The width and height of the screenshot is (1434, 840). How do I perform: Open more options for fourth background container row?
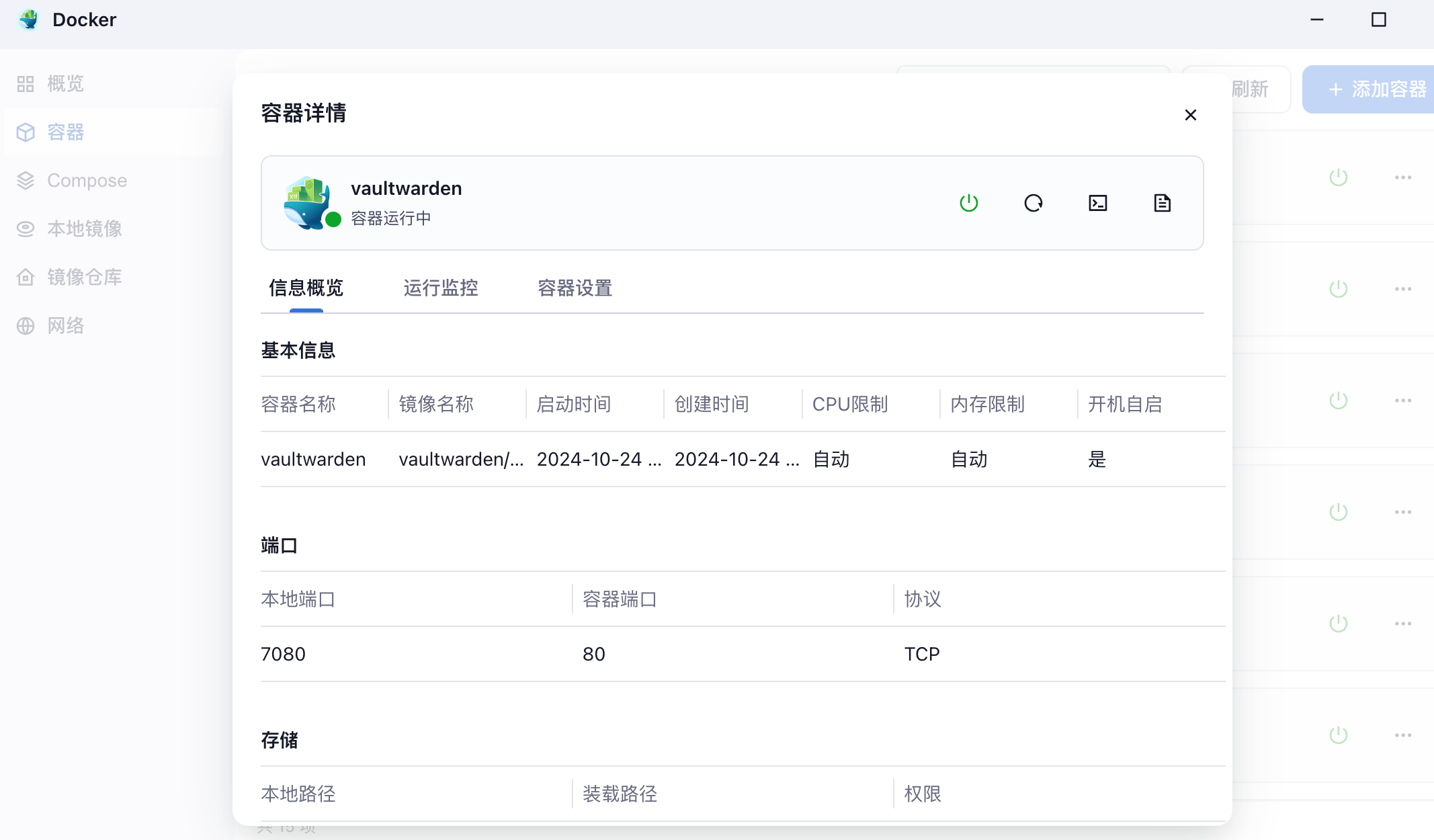point(1403,512)
